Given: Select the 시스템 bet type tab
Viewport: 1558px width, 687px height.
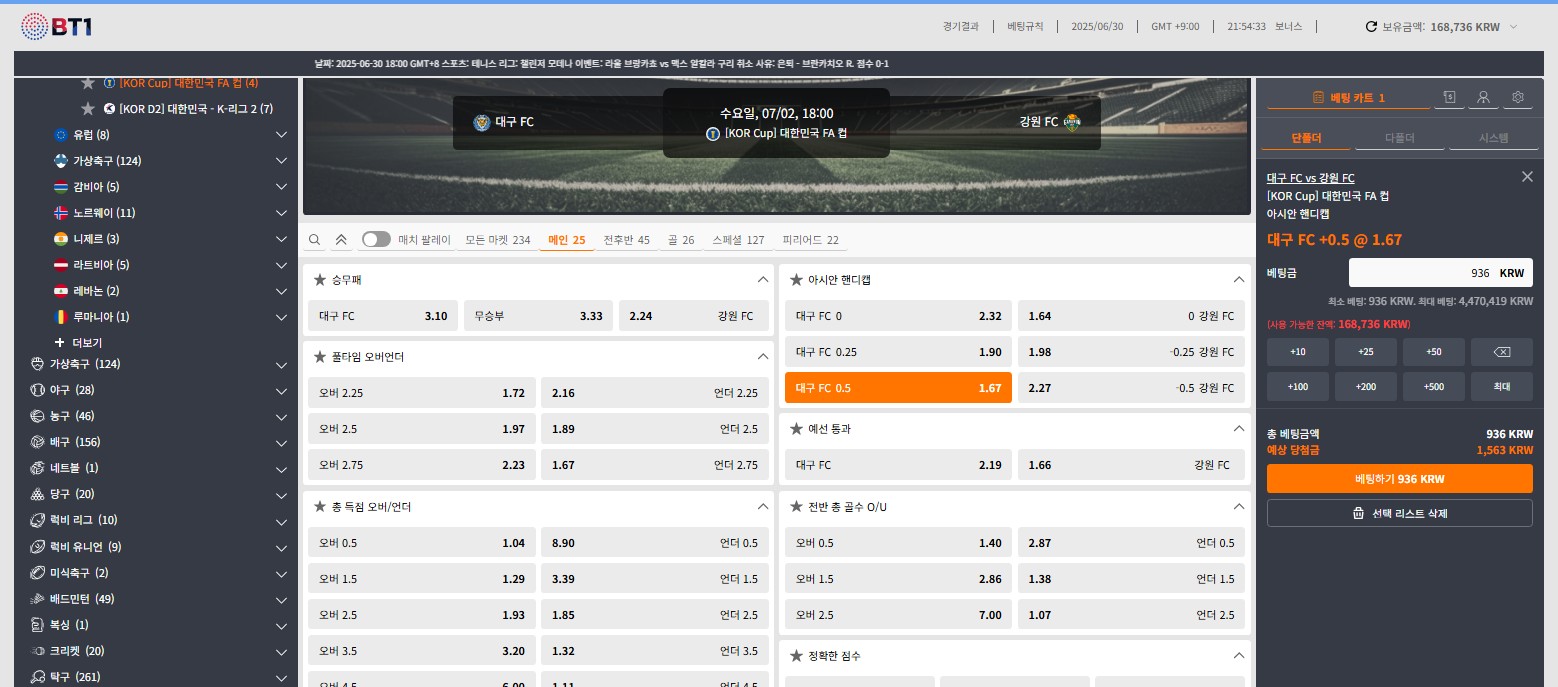Looking at the screenshot, I should click(x=1493, y=138).
